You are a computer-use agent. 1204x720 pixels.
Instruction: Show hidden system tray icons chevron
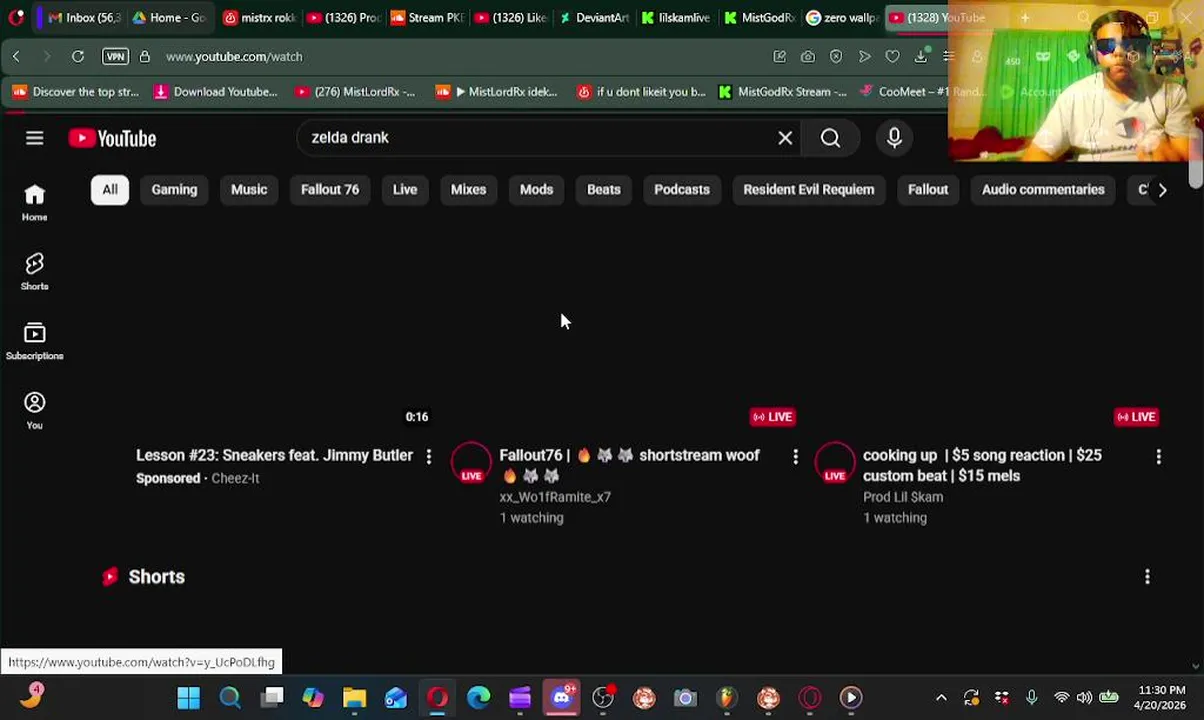pyautogui.click(x=941, y=698)
